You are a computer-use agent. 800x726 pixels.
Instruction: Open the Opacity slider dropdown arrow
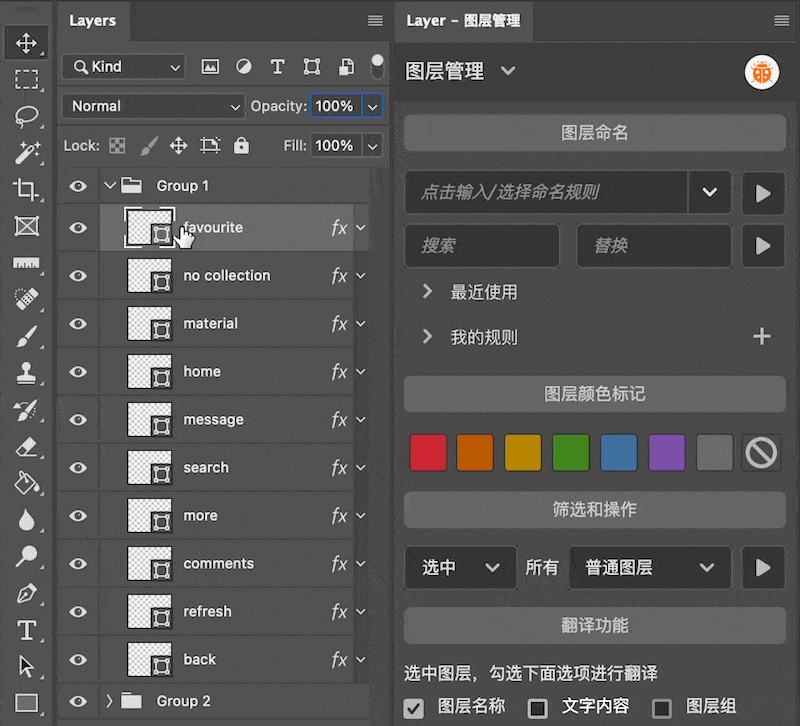[372, 107]
